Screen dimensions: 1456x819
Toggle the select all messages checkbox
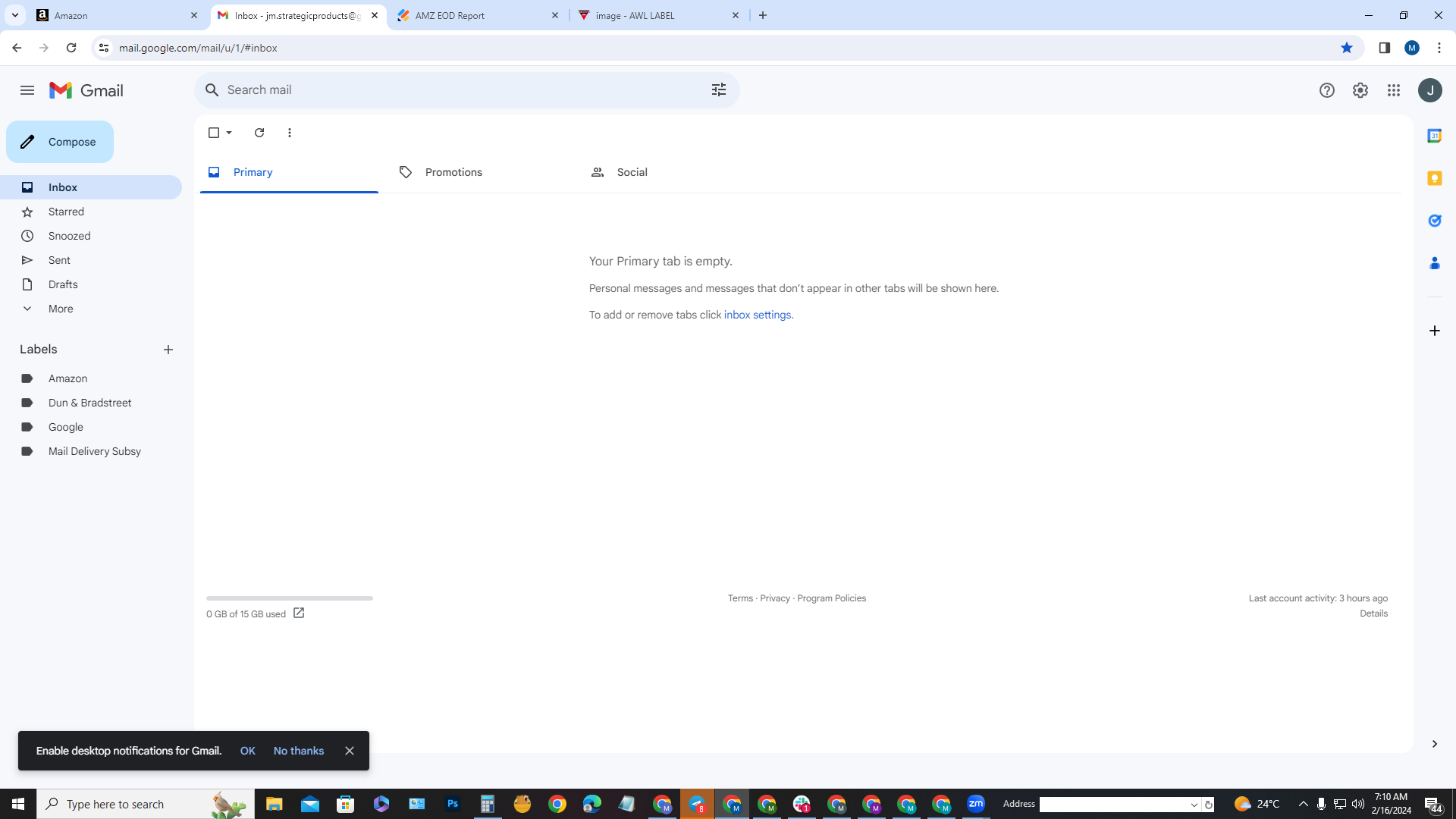click(214, 133)
